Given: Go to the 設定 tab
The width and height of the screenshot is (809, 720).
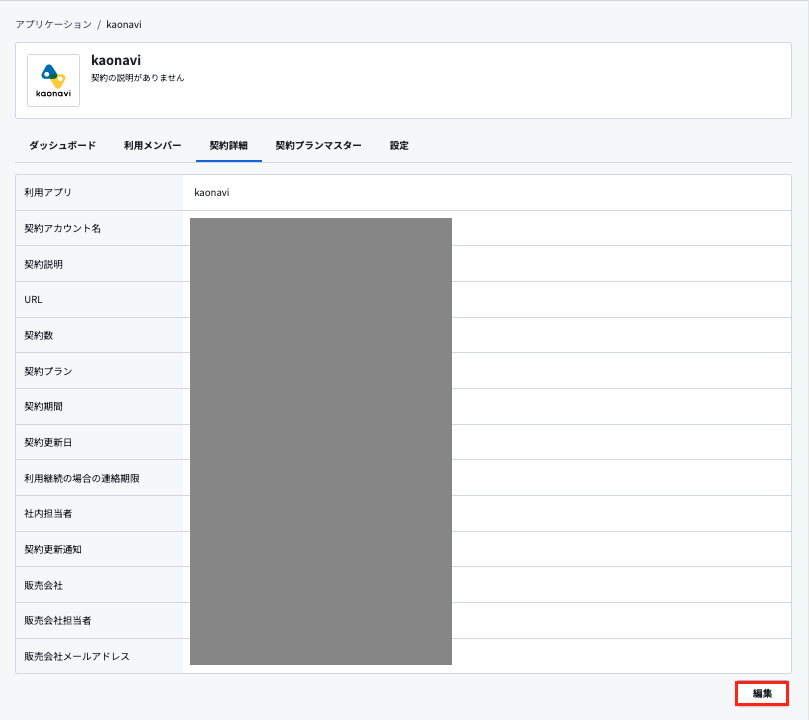Looking at the screenshot, I should (399, 145).
